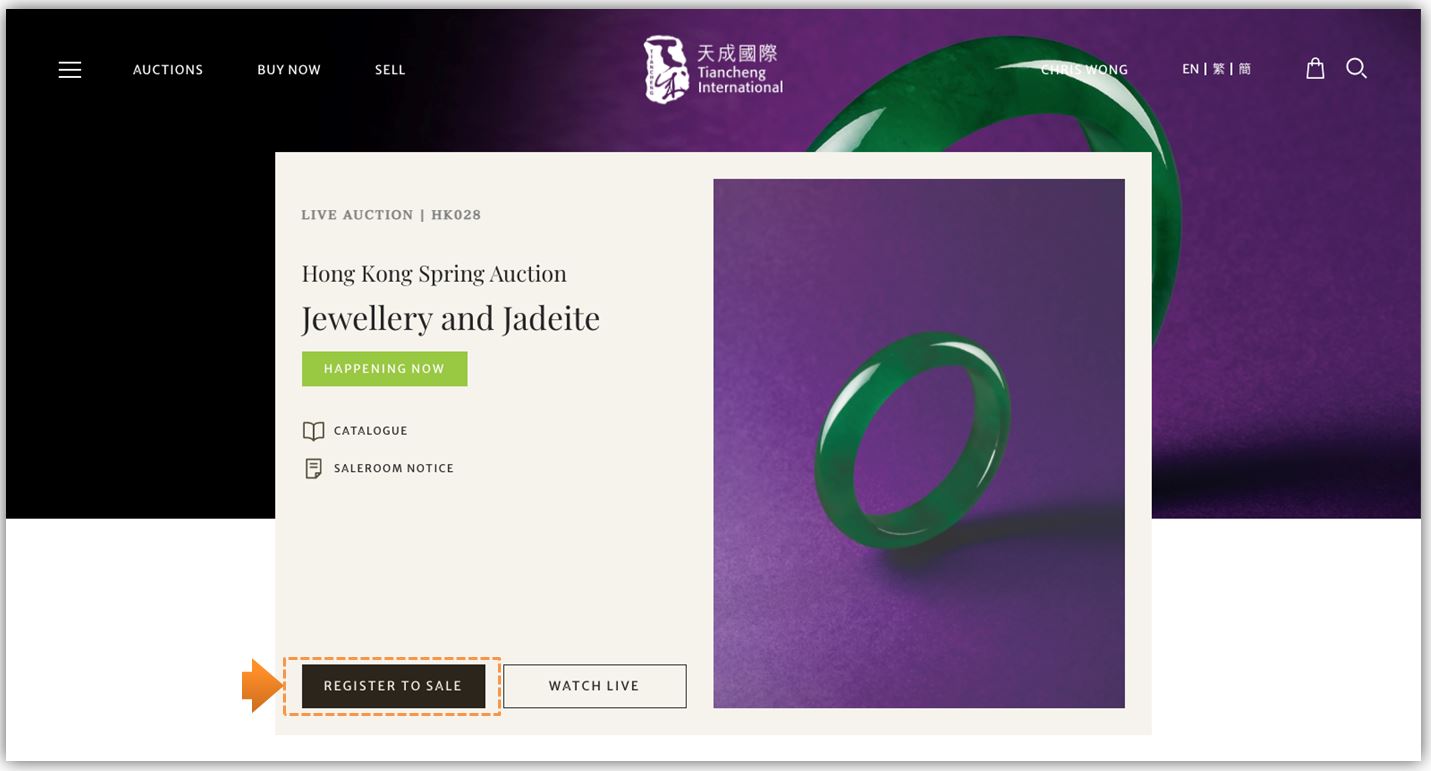Open the Saleroom Notice link text
Image resolution: width=1431 pixels, height=771 pixels.
394,468
